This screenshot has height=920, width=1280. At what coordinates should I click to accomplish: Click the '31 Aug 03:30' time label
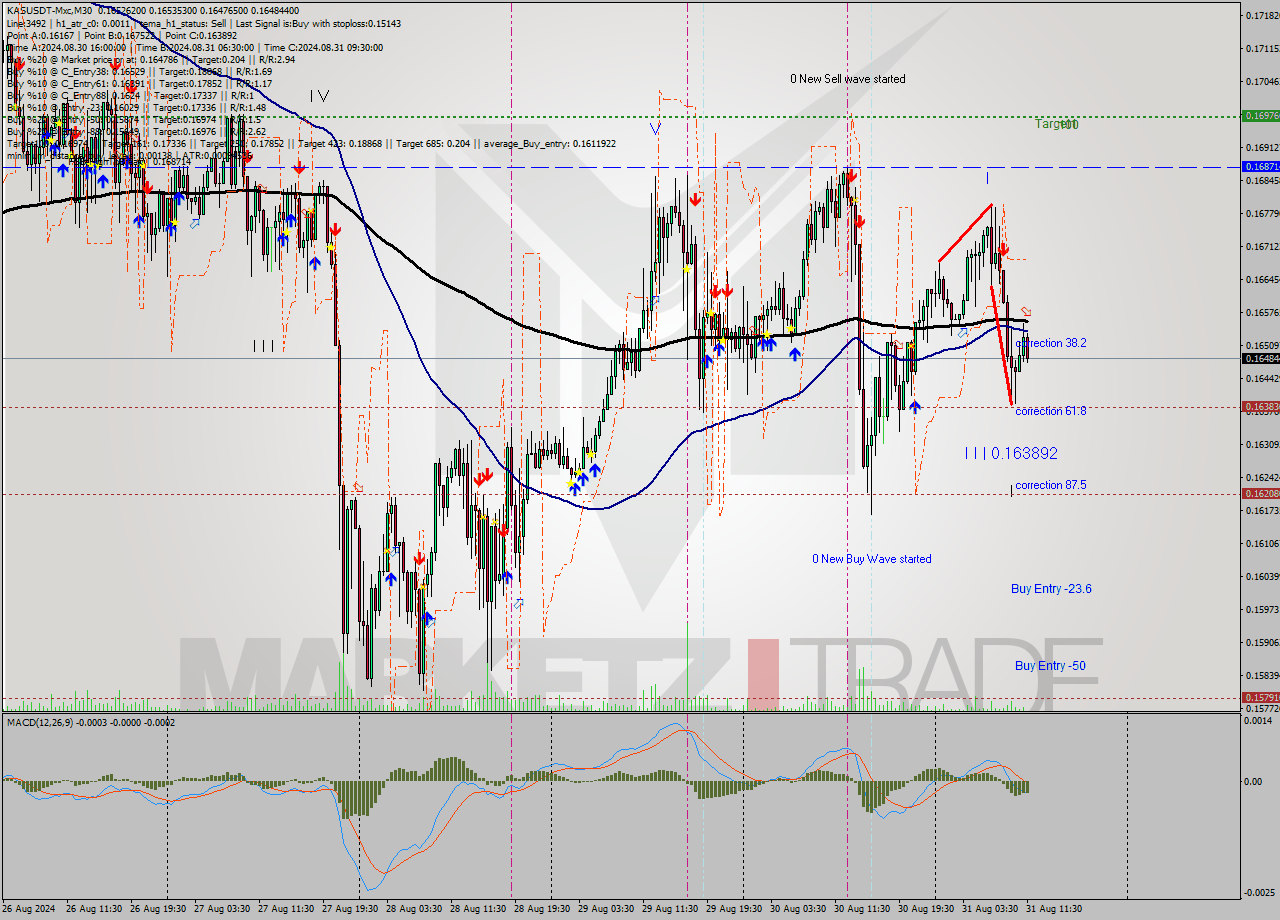990,909
